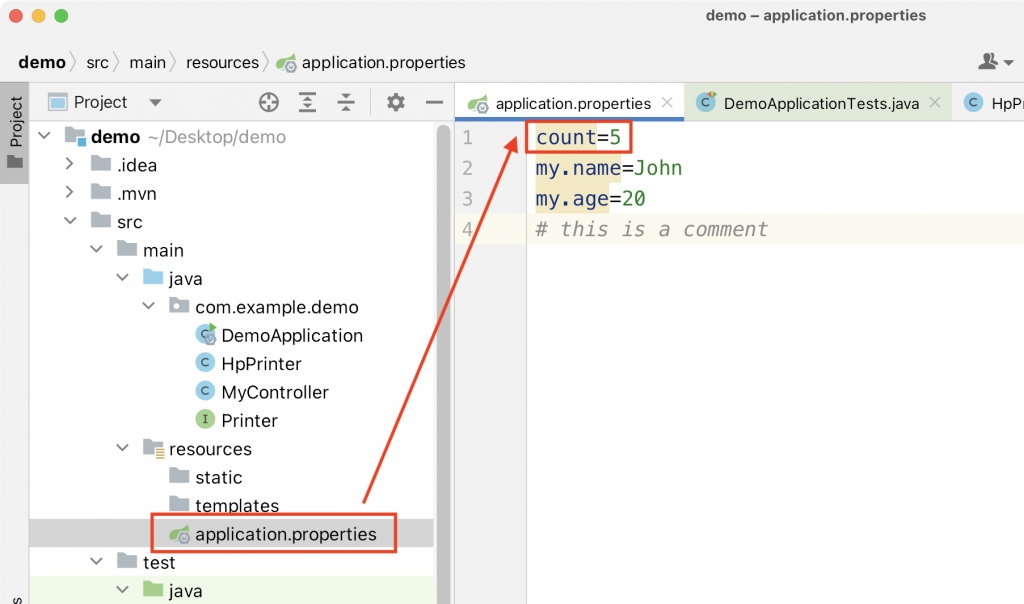Click the Expand All icon in Project panel
1024x604 pixels.
tap(307, 102)
